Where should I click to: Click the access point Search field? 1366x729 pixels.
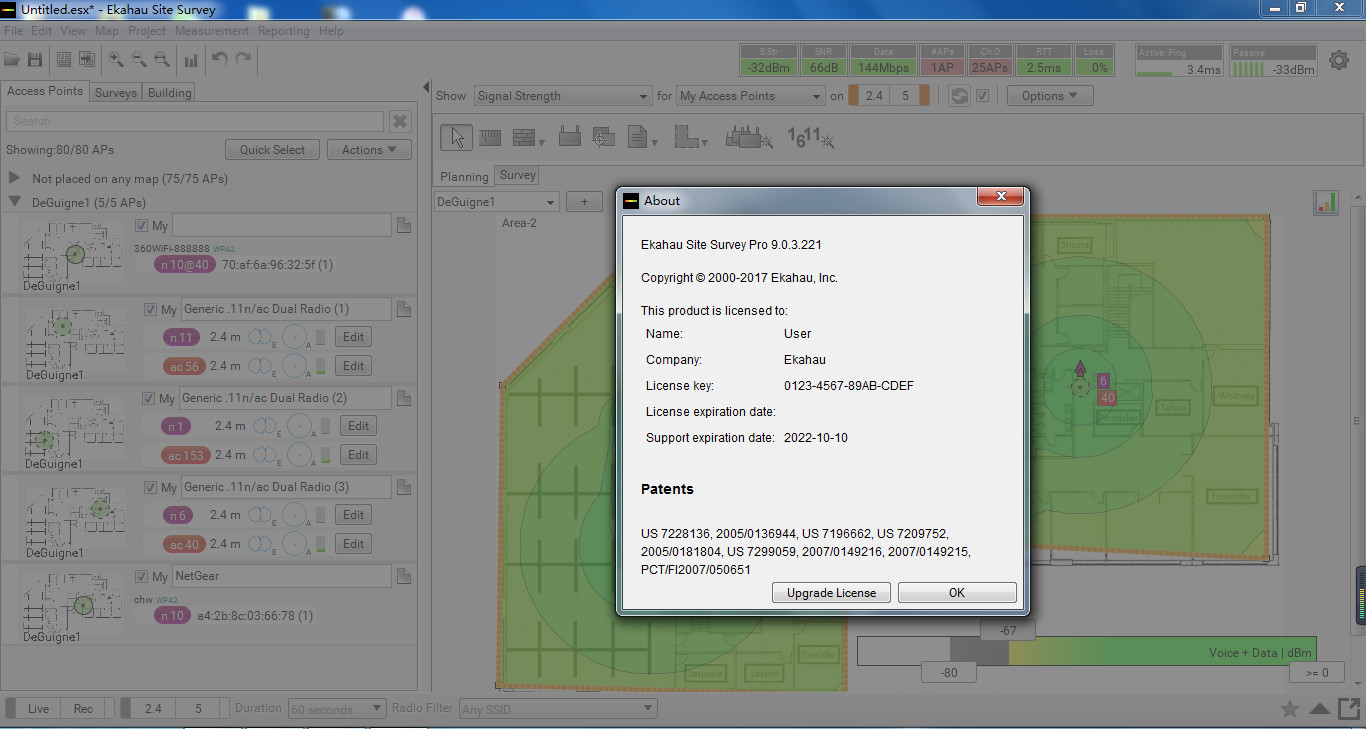coord(195,121)
